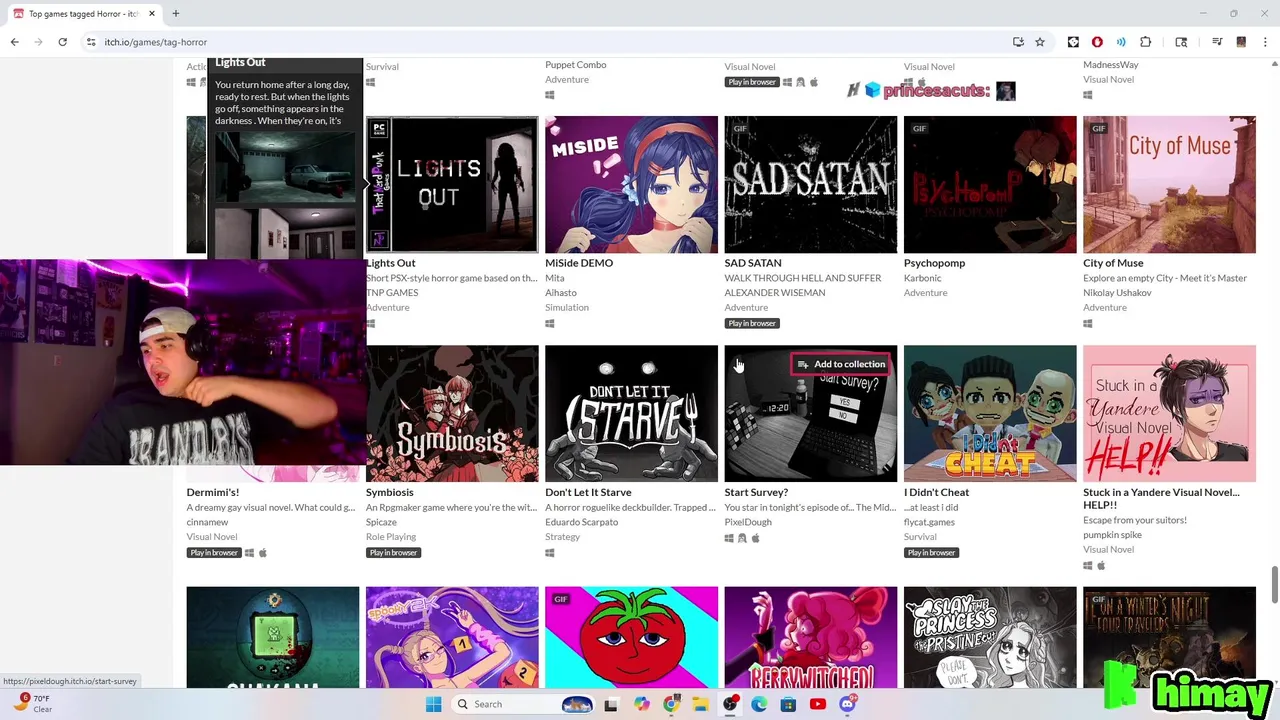This screenshot has width=1280, height=720.
Task: Open the red adblock extension icon
Action: click(x=1097, y=42)
